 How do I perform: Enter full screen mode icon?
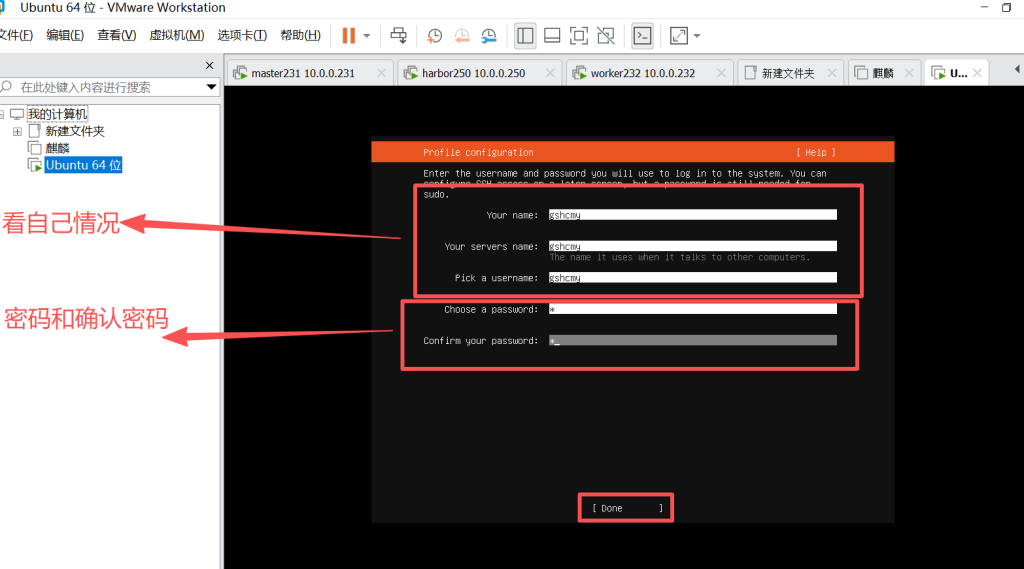coord(578,36)
